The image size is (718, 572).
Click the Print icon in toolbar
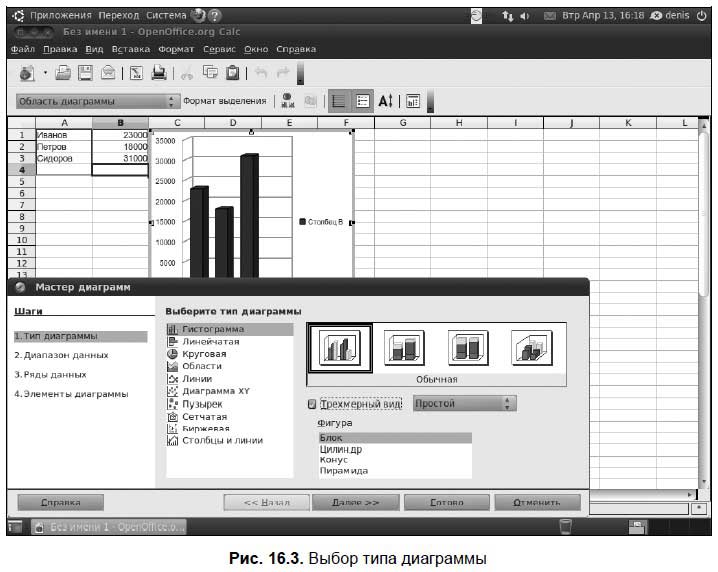[x=159, y=73]
